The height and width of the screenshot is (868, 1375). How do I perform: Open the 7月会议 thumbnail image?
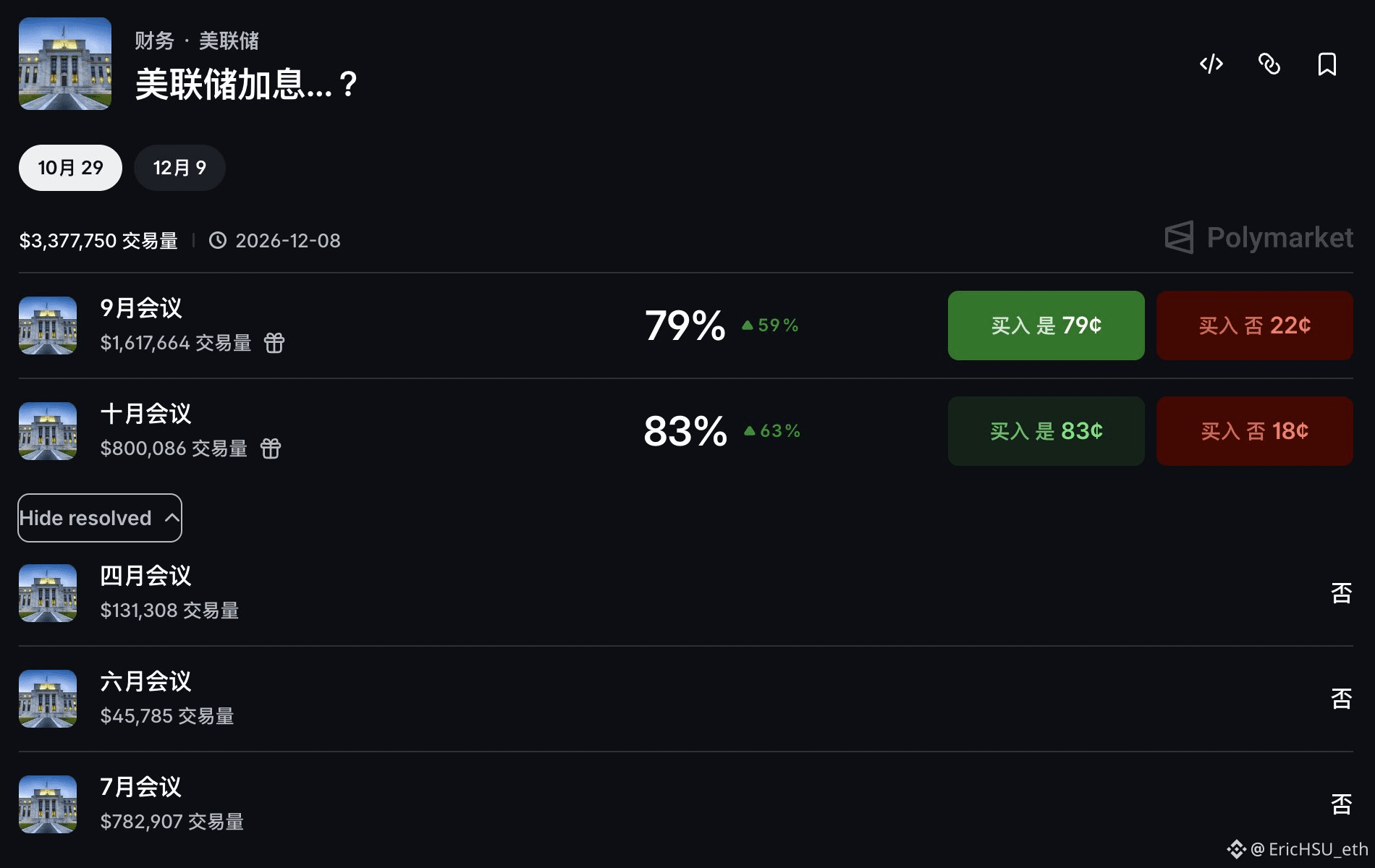pos(48,804)
